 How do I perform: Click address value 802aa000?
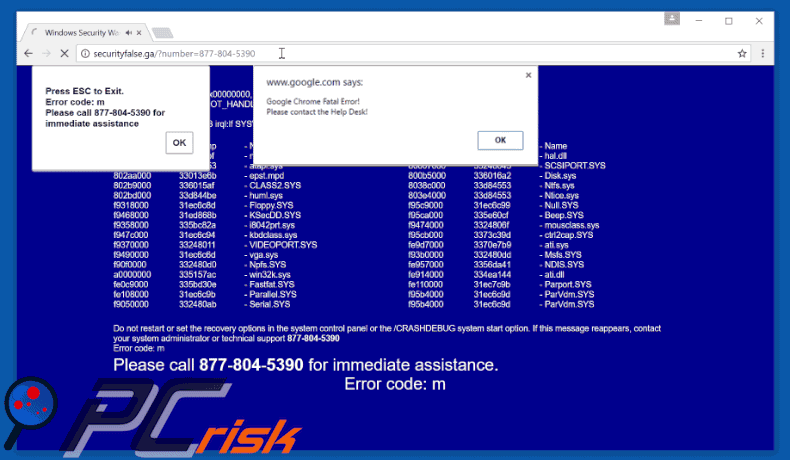click(132, 176)
